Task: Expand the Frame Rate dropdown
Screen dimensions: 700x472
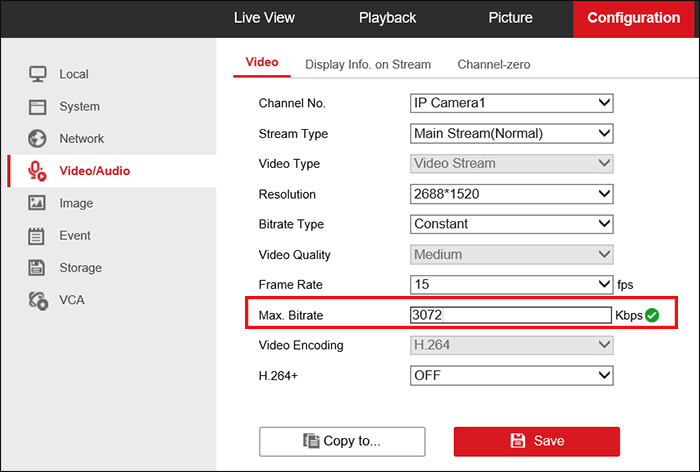Action: [x=512, y=284]
